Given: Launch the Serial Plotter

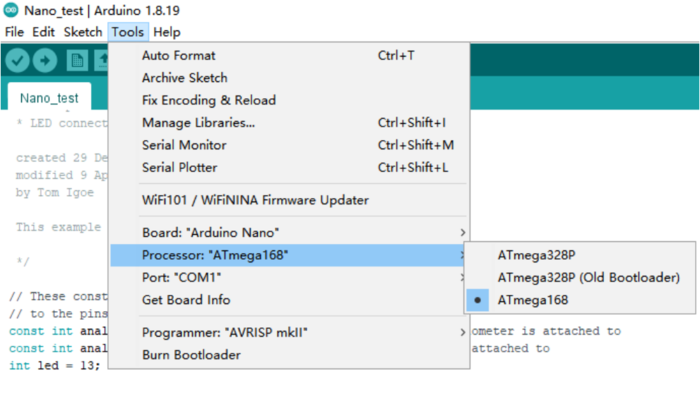Looking at the screenshot, I should click(x=289, y=167).
